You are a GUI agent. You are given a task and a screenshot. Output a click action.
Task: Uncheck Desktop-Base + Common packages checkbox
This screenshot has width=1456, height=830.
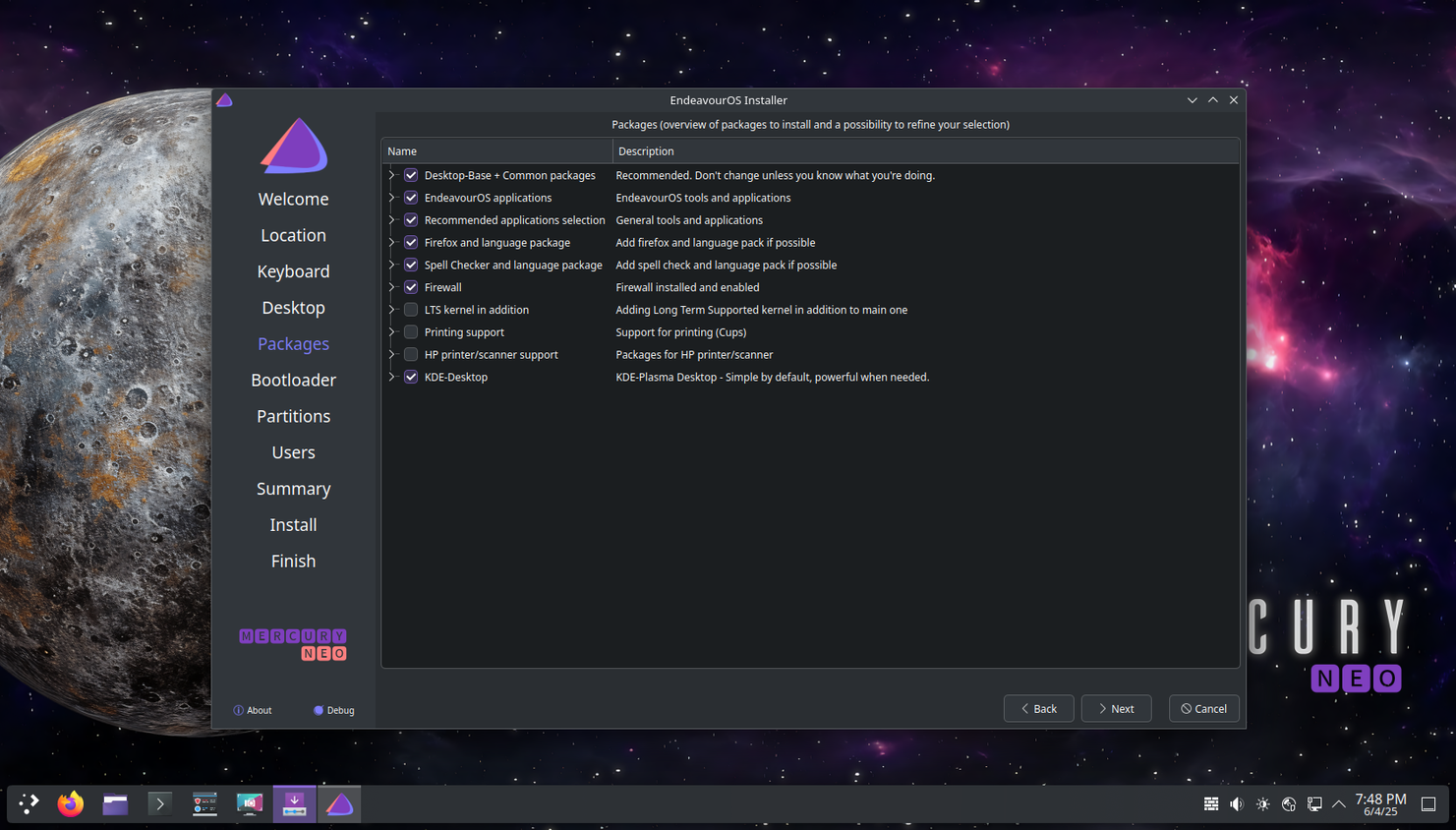[x=411, y=175]
